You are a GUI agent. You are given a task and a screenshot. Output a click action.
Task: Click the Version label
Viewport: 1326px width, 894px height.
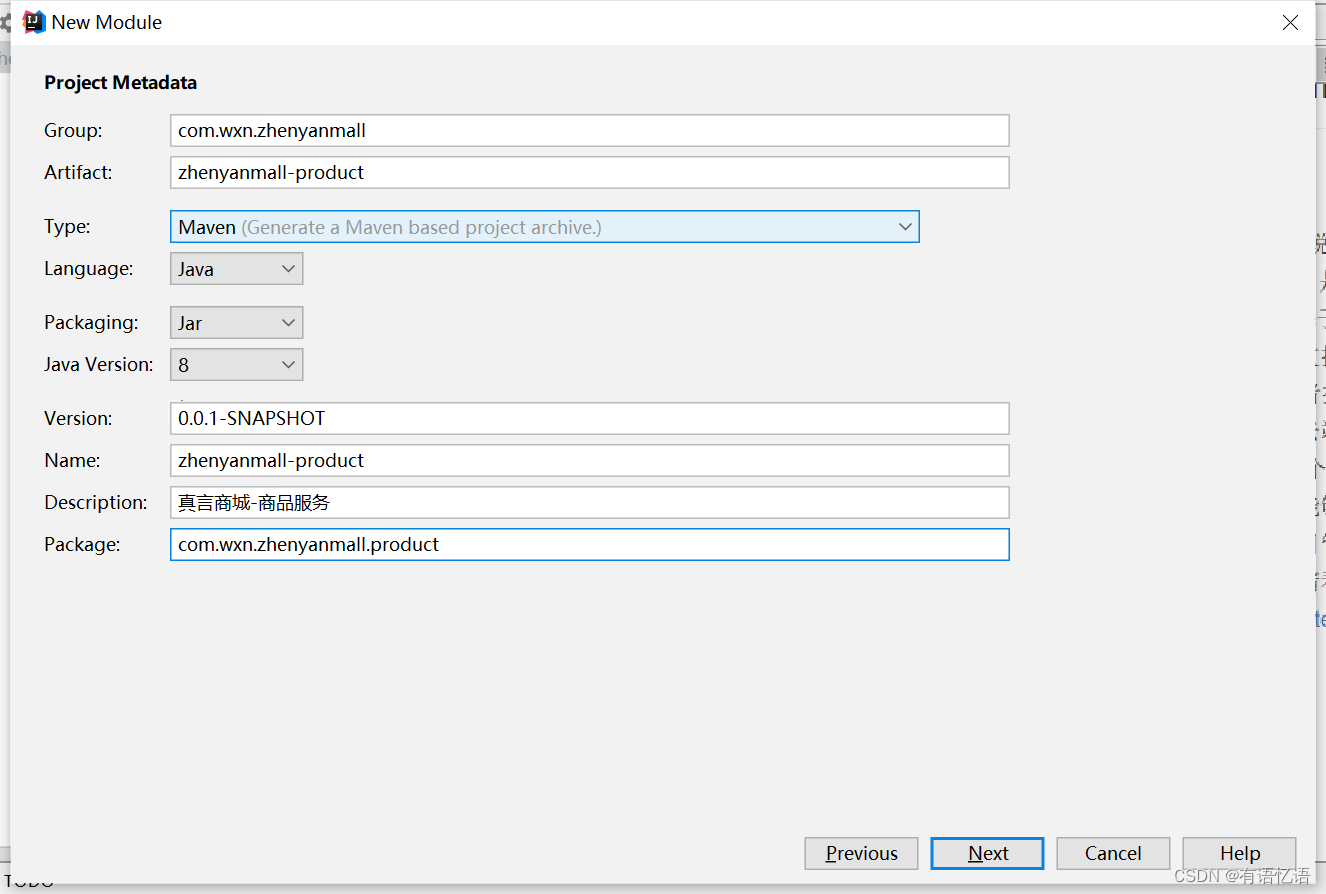pyautogui.click(x=78, y=419)
